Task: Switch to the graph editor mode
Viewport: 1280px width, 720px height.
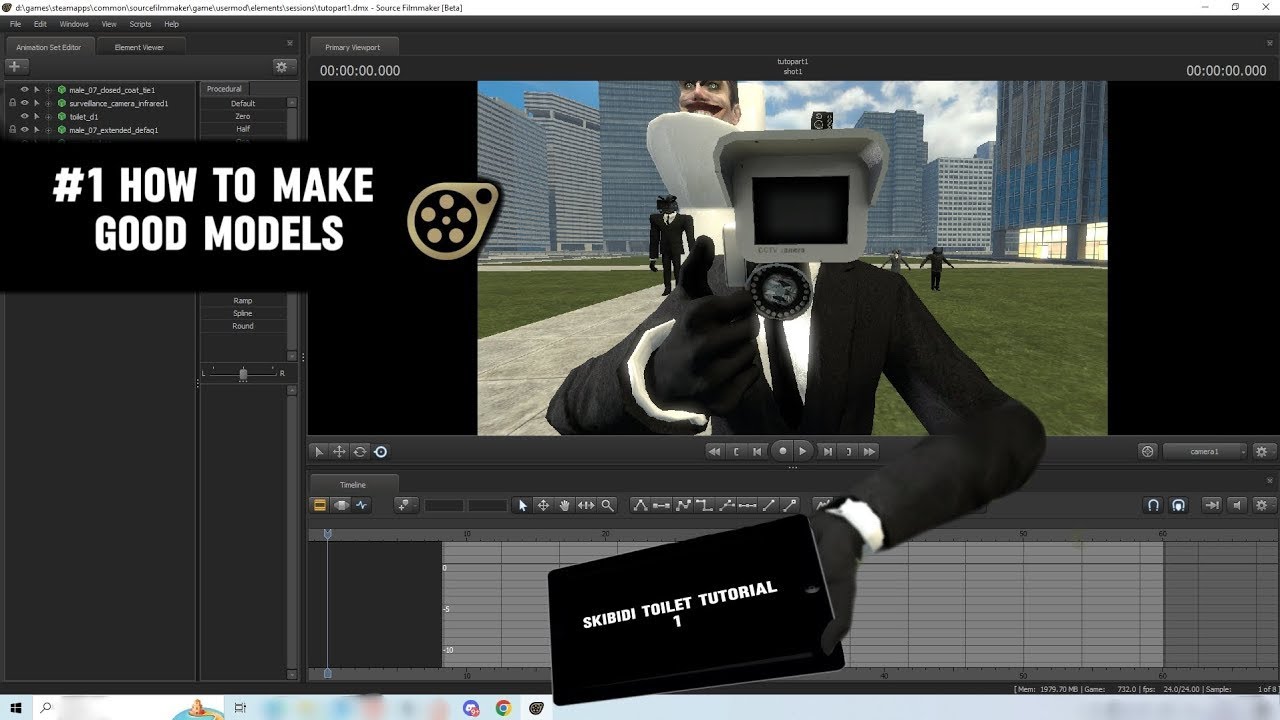Action: [x=362, y=506]
